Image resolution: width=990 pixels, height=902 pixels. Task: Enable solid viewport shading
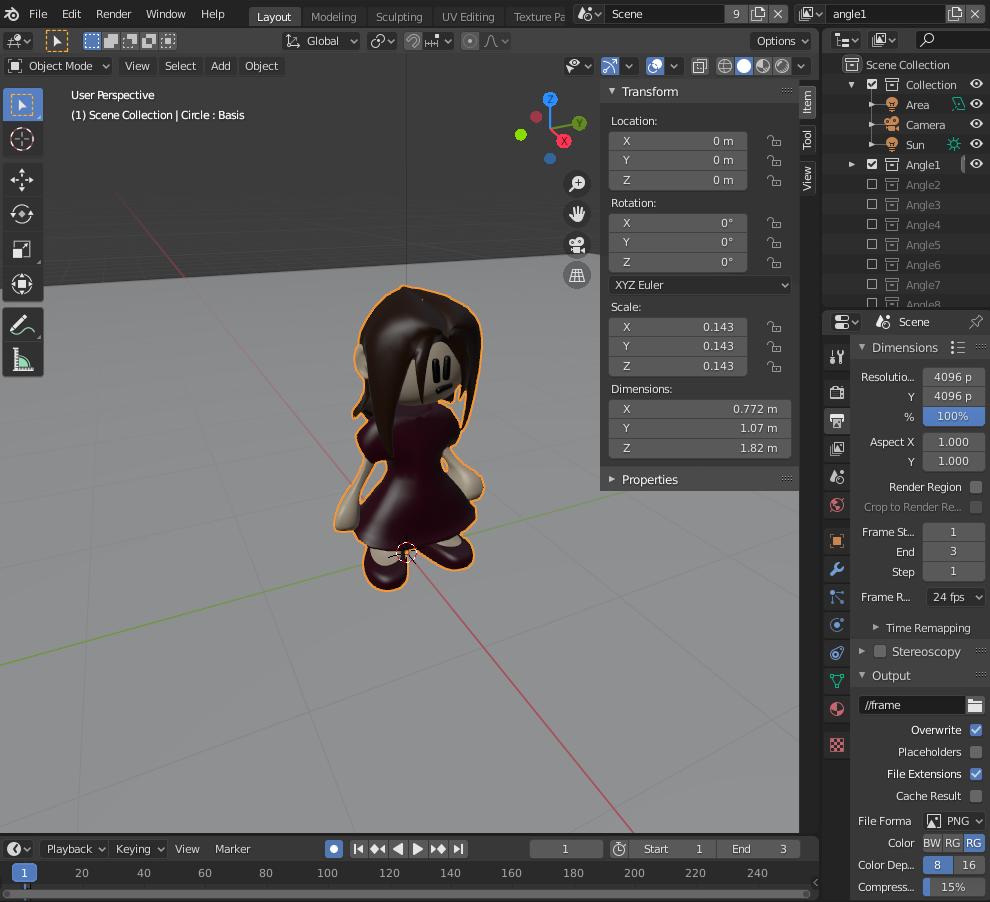pos(744,66)
